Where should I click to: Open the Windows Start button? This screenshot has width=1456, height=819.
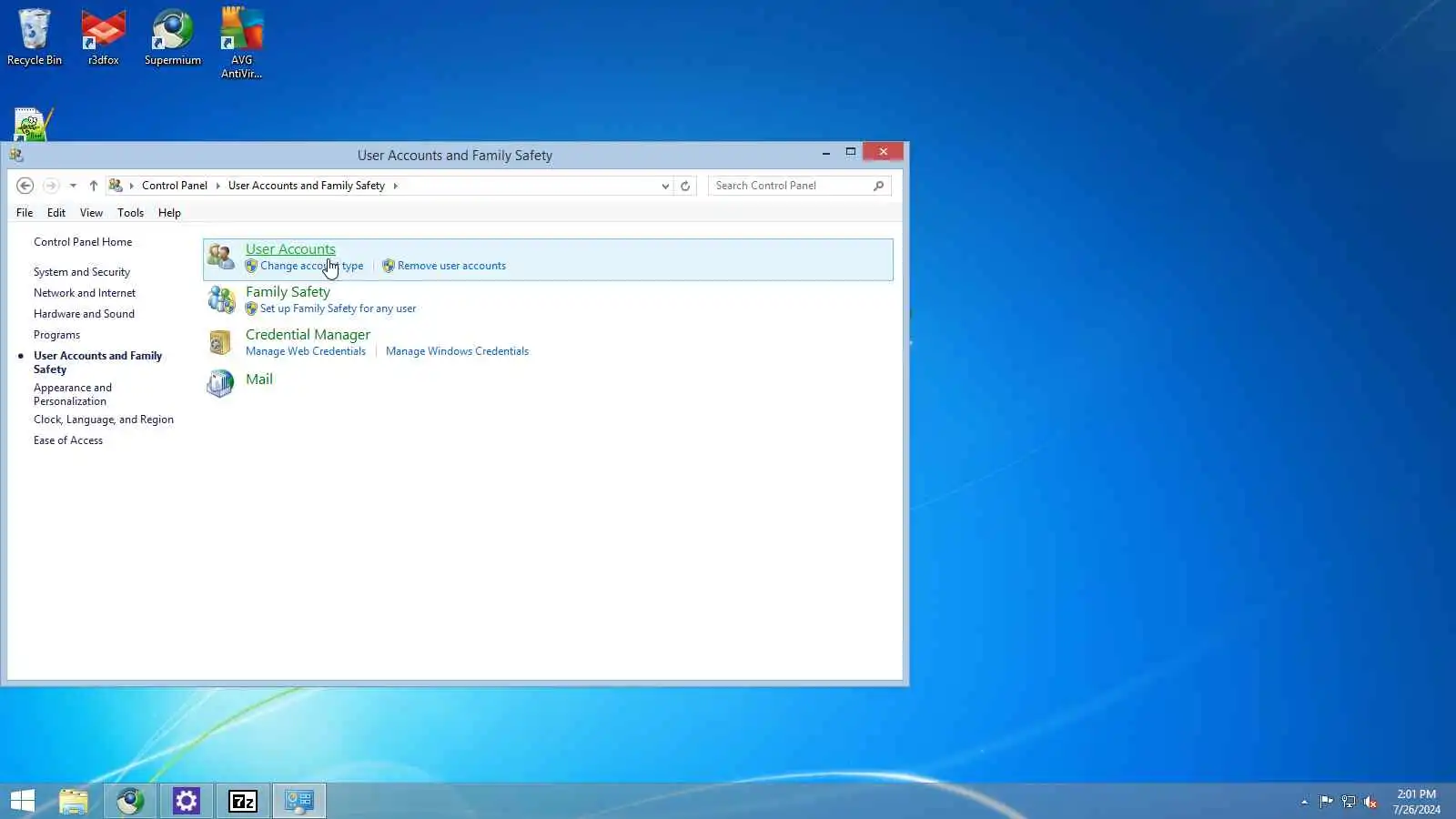click(23, 801)
